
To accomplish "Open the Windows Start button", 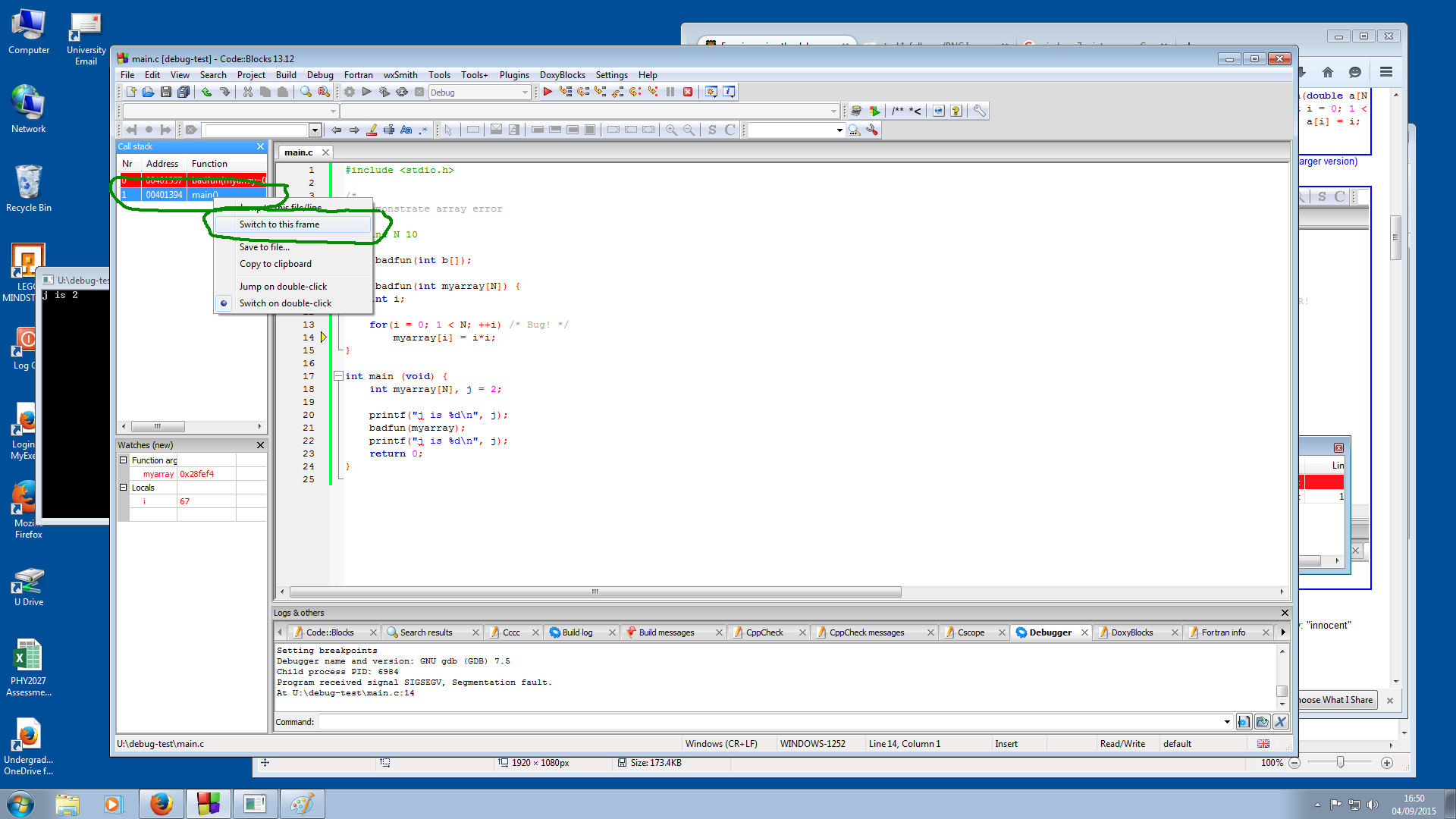I will (x=20, y=804).
